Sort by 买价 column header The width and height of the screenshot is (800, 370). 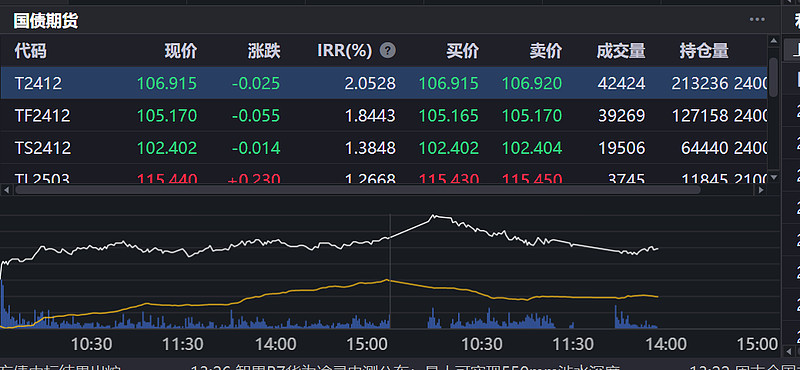click(463, 51)
